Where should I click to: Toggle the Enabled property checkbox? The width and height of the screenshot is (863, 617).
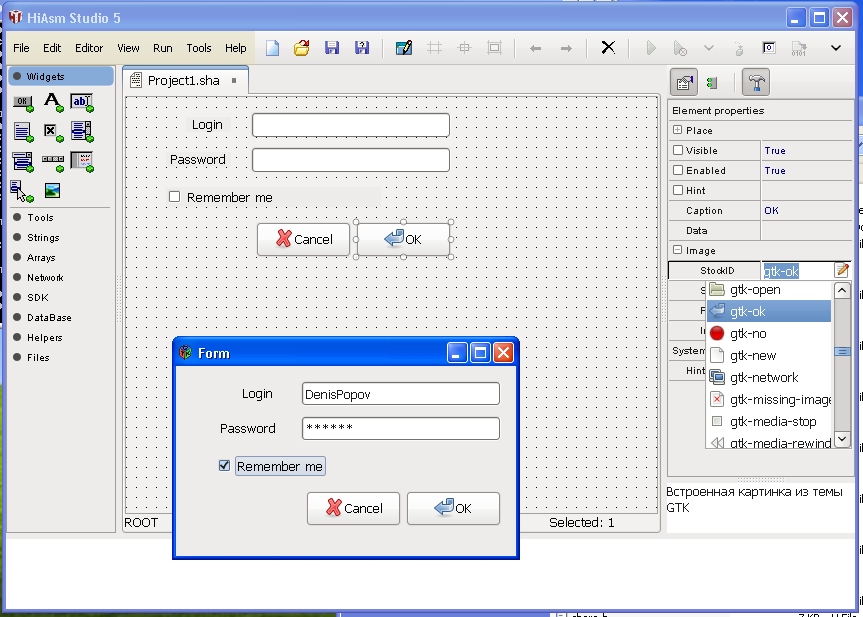678,171
